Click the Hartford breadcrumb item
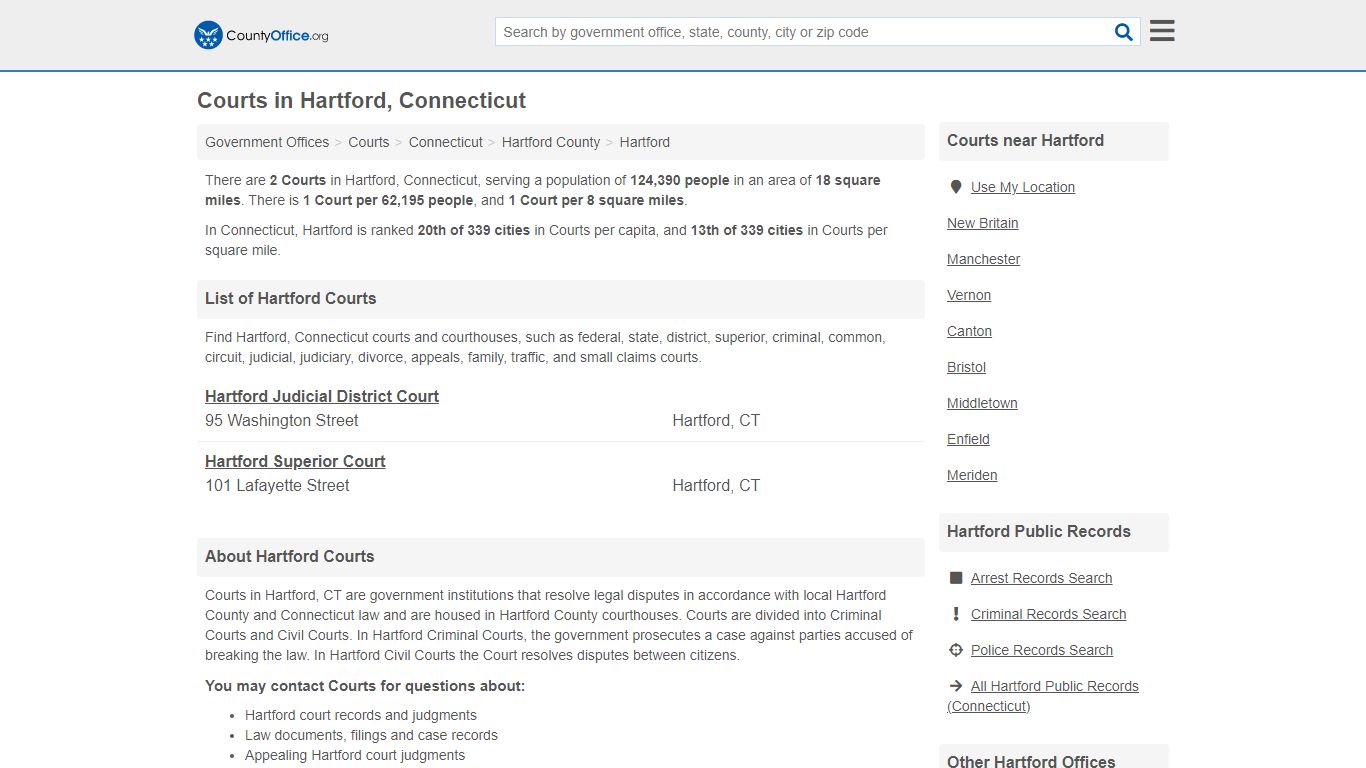 [x=645, y=142]
